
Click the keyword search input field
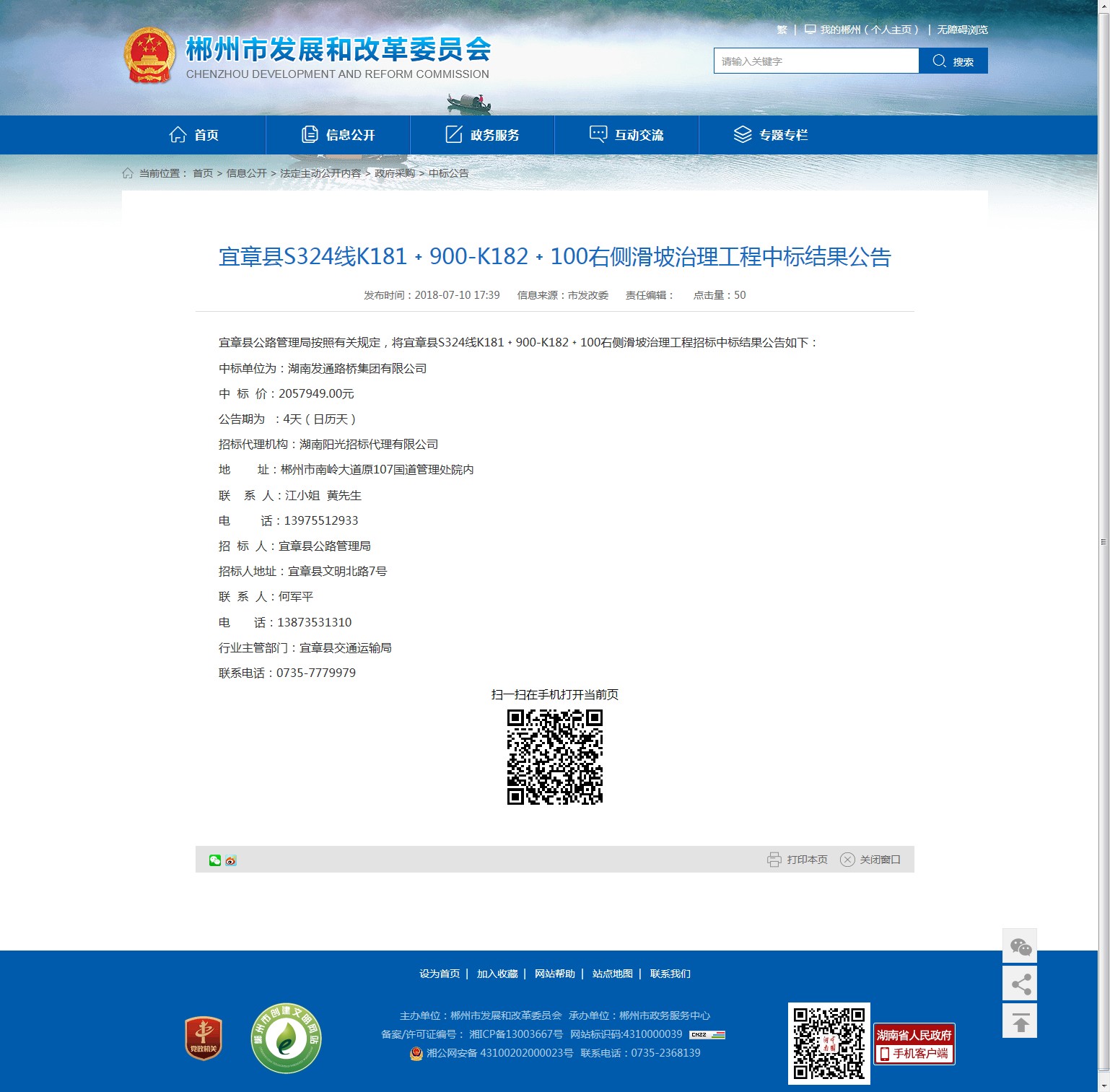pos(816,61)
